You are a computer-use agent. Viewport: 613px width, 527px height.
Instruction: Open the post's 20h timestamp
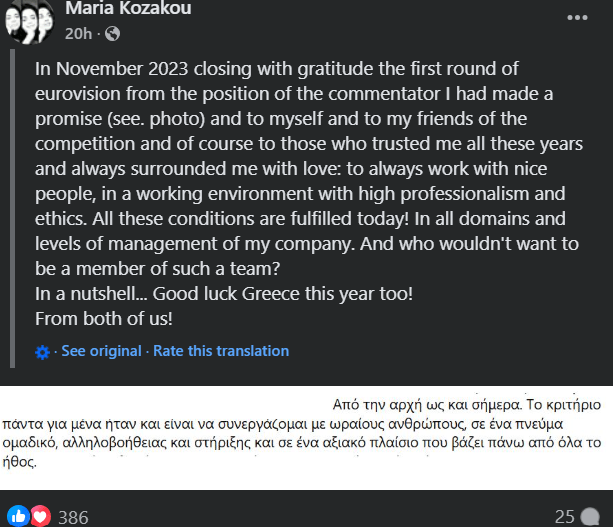78,34
